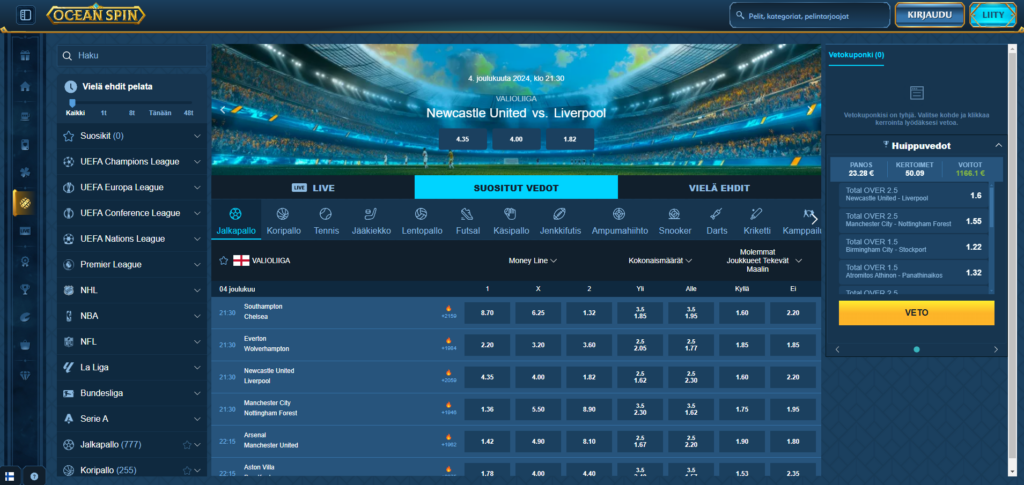The width and height of the screenshot is (1024, 485).
Task: Set time filter to 1t
Action: 103,113
